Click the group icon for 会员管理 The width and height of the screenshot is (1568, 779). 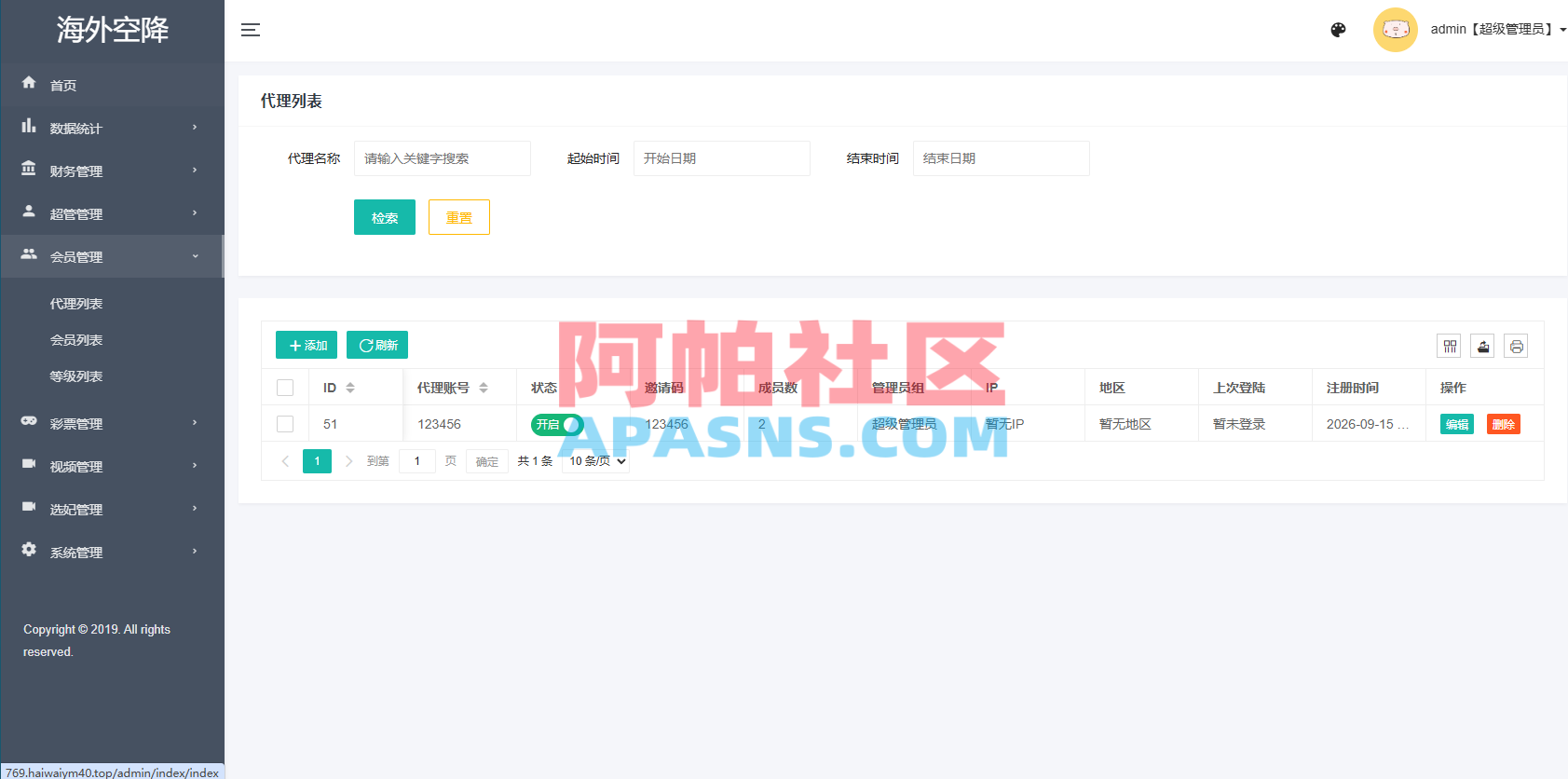coord(29,254)
